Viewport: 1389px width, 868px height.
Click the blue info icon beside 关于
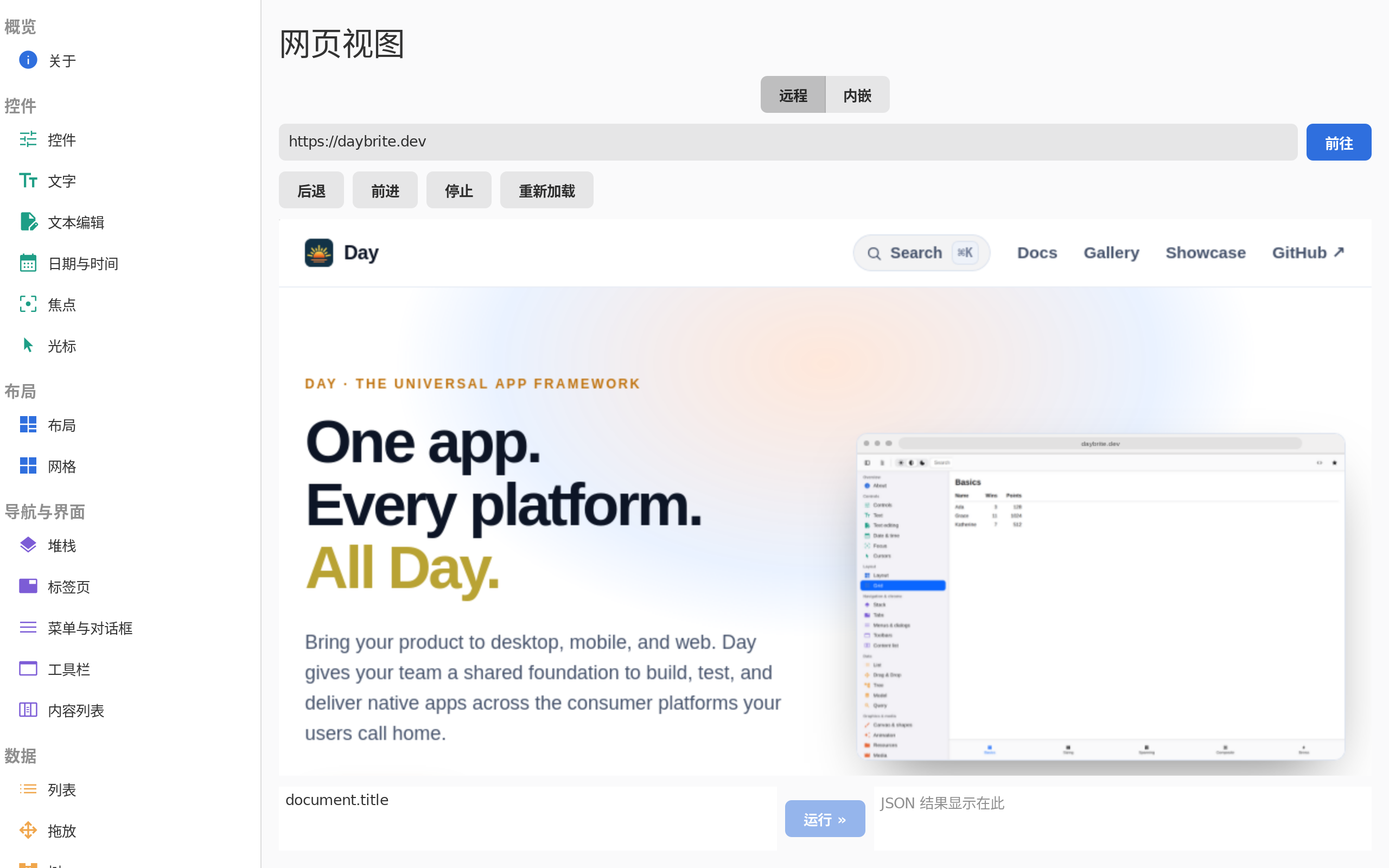[28, 60]
